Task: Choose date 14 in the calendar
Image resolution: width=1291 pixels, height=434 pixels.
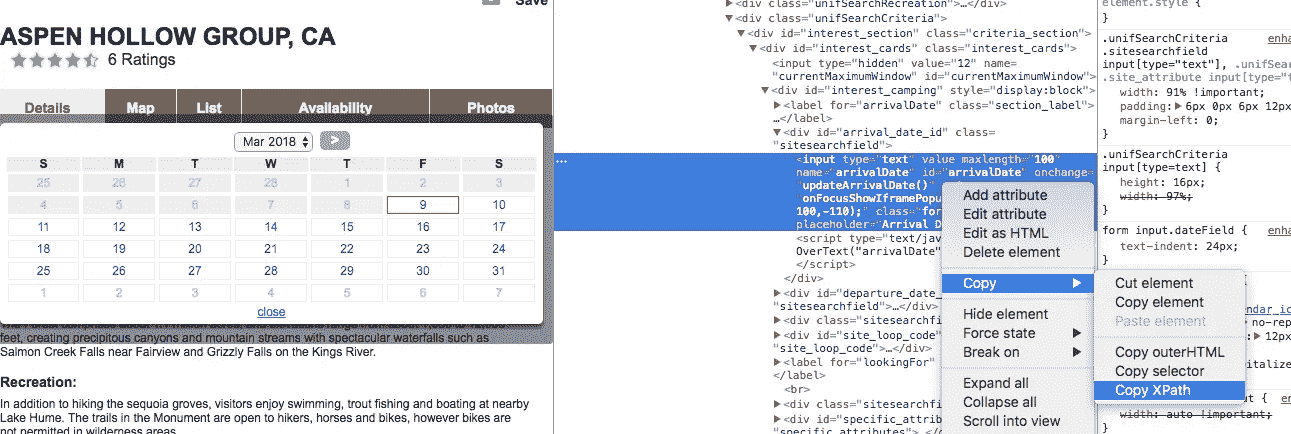Action: [x=271, y=227]
